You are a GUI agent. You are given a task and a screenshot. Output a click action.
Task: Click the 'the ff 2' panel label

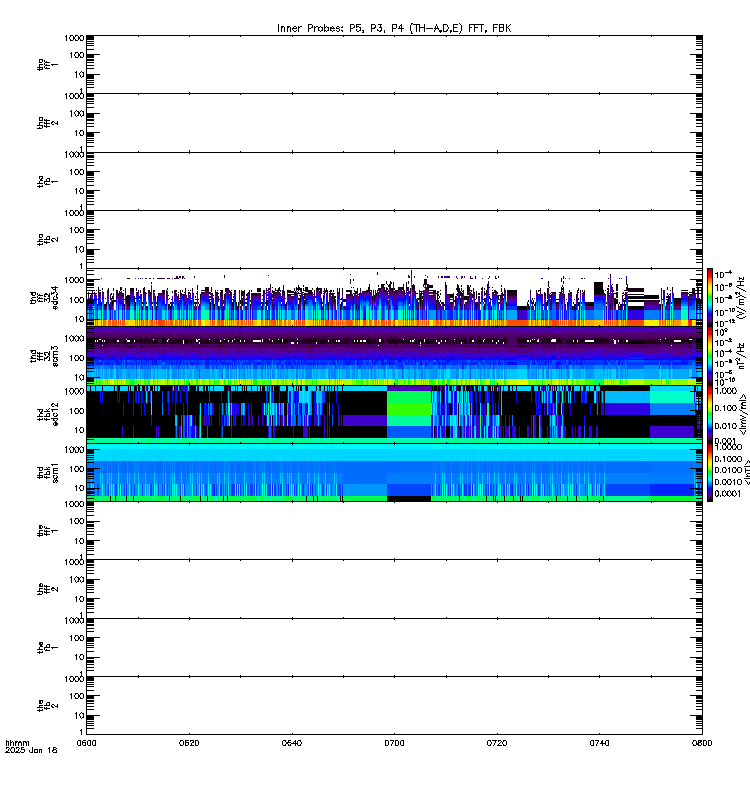coord(47,589)
